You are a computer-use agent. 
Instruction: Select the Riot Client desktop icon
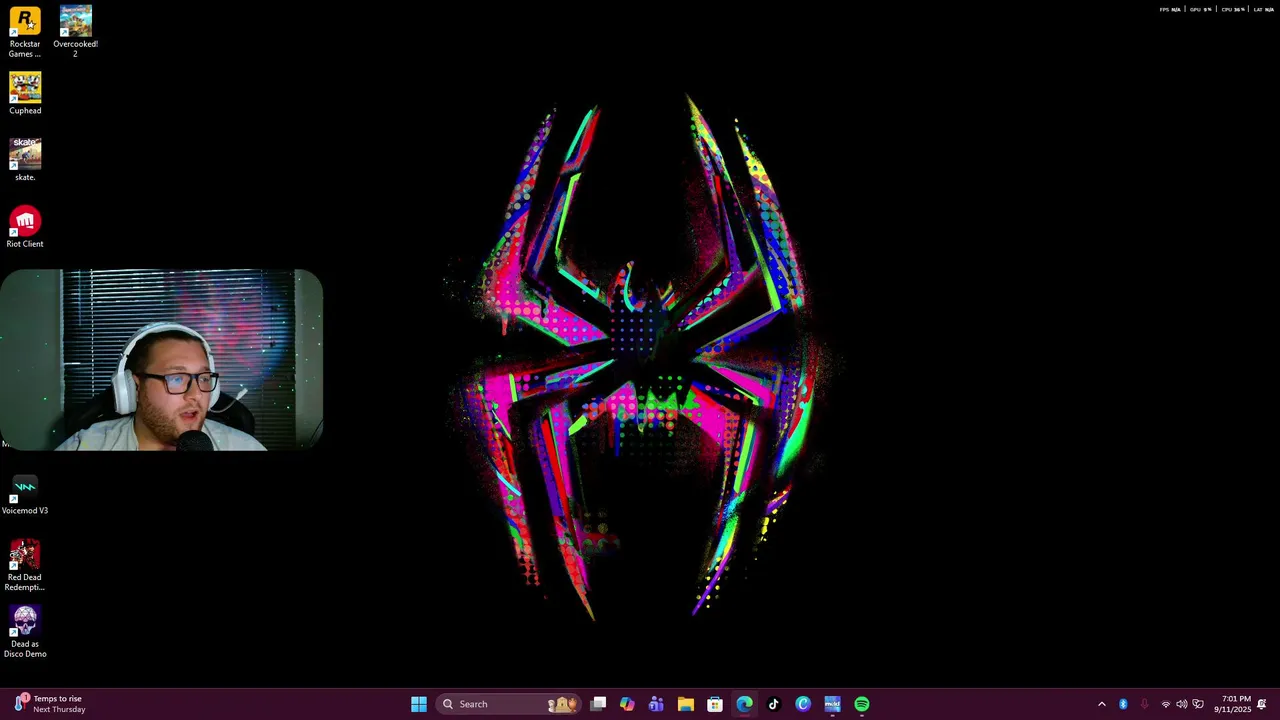click(25, 227)
